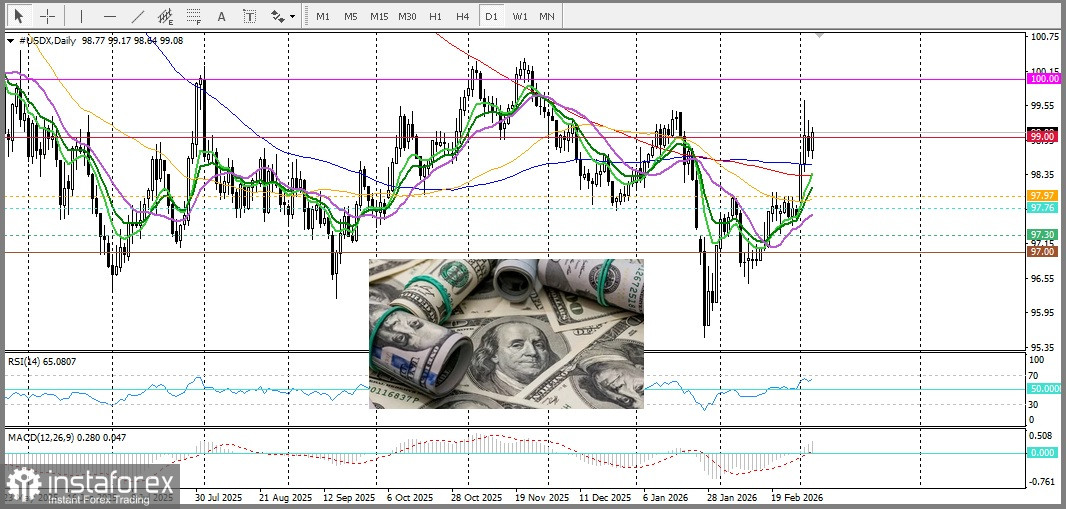1066x509 pixels.
Task: Draw a vertical line tool
Action: click(x=82, y=16)
